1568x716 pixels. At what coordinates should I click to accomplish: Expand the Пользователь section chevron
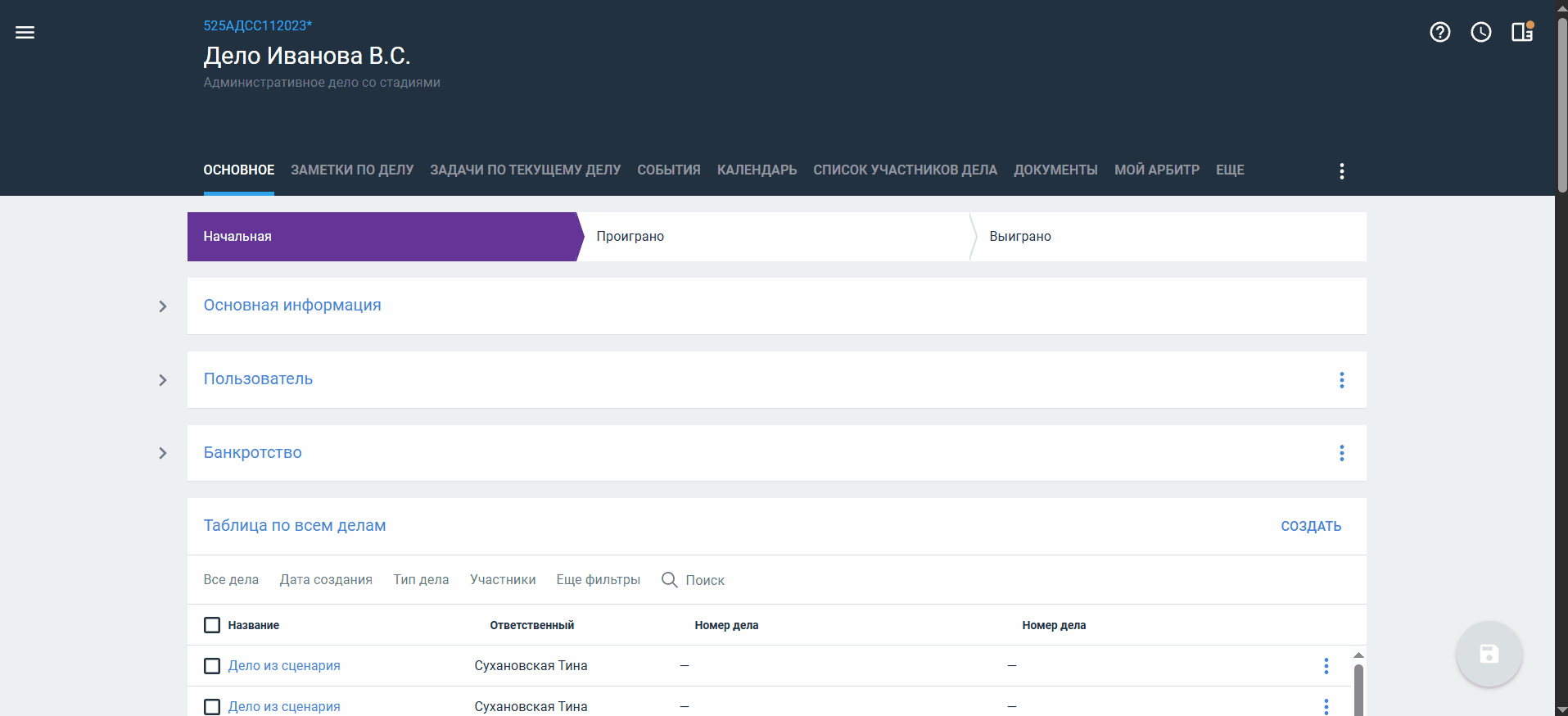(163, 380)
